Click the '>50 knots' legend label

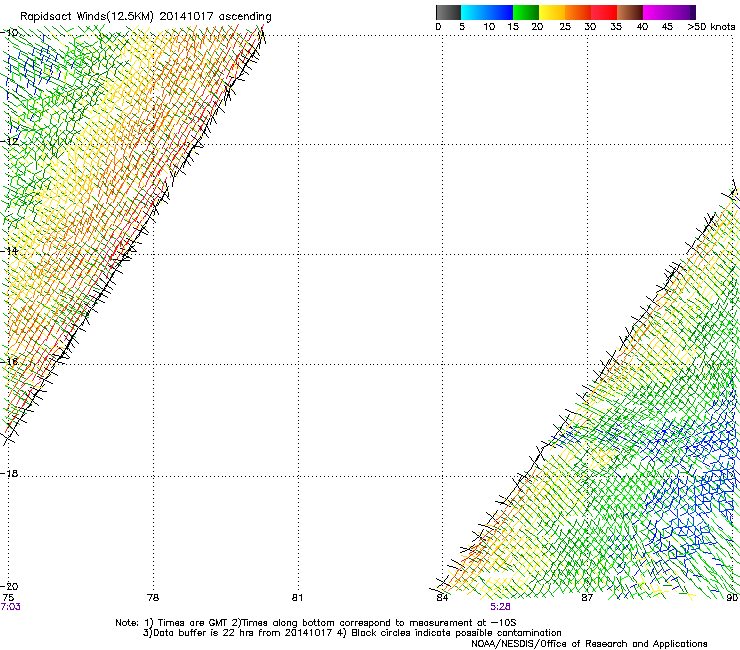711,27
